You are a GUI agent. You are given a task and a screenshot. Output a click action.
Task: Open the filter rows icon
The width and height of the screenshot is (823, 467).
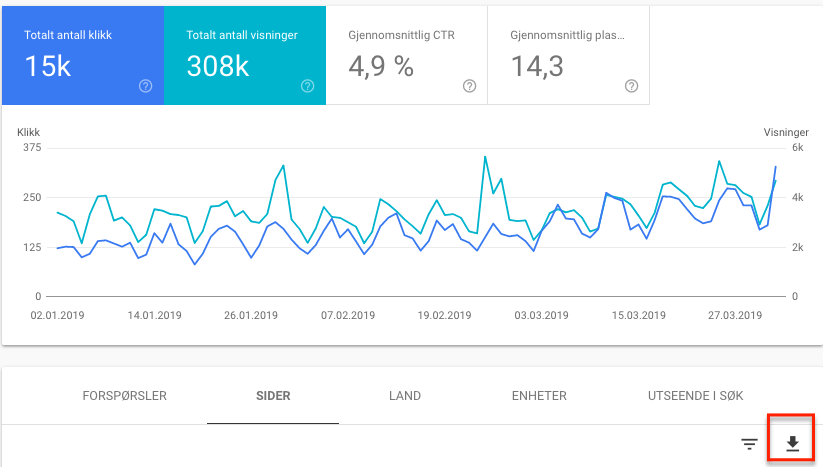[750, 444]
